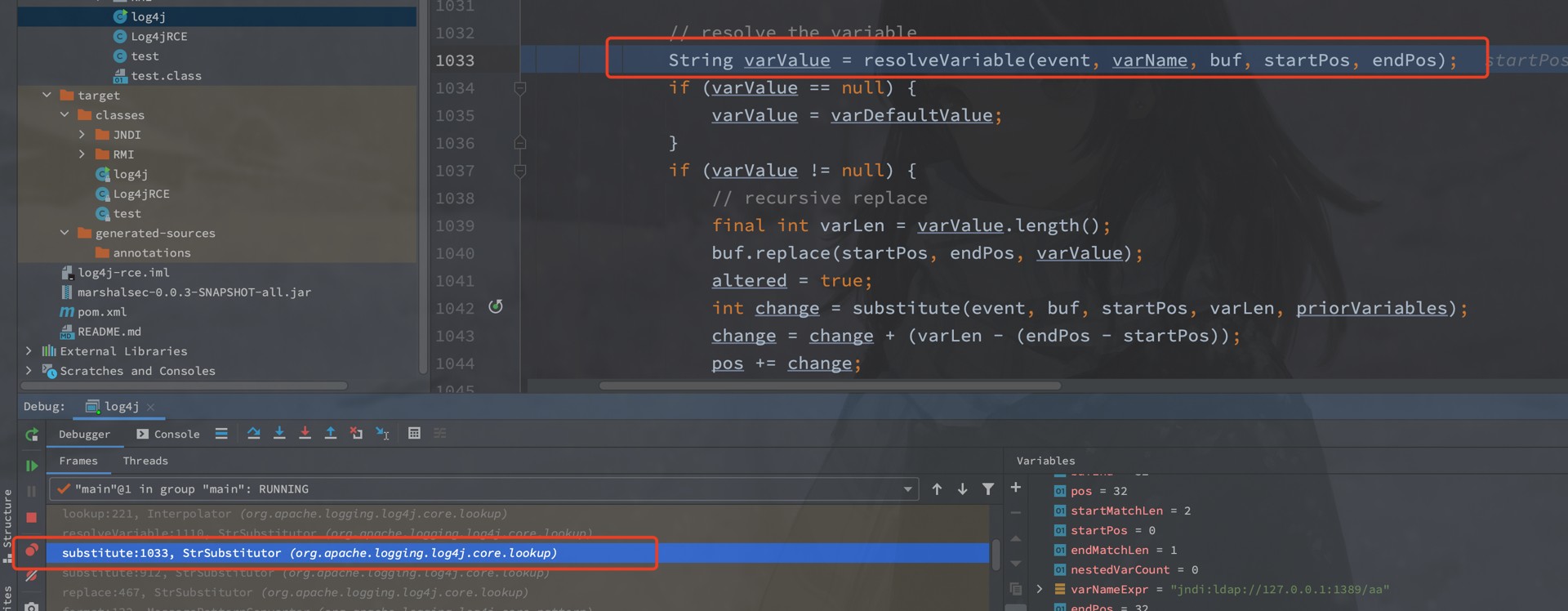The width and height of the screenshot is (1568, 611).
Task: Collapse the classes folder
Action: coord(65,115)
